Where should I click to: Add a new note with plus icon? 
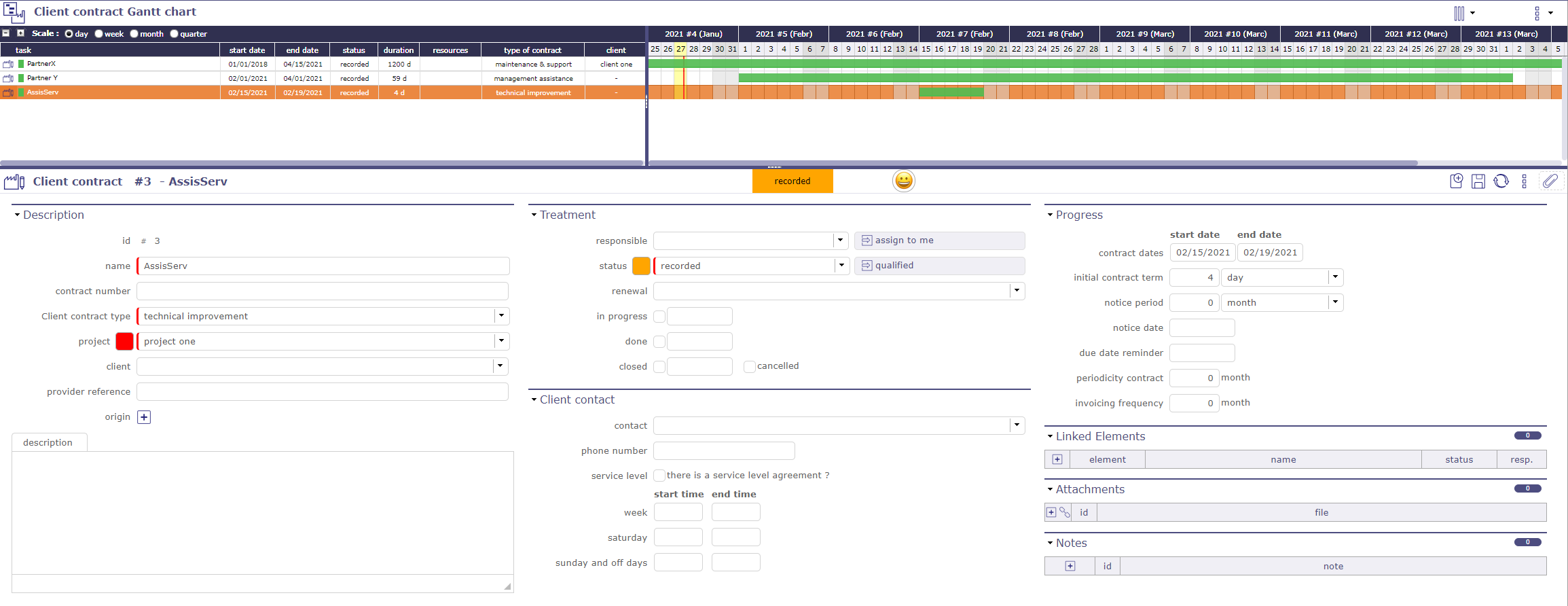coord(1070,566)
